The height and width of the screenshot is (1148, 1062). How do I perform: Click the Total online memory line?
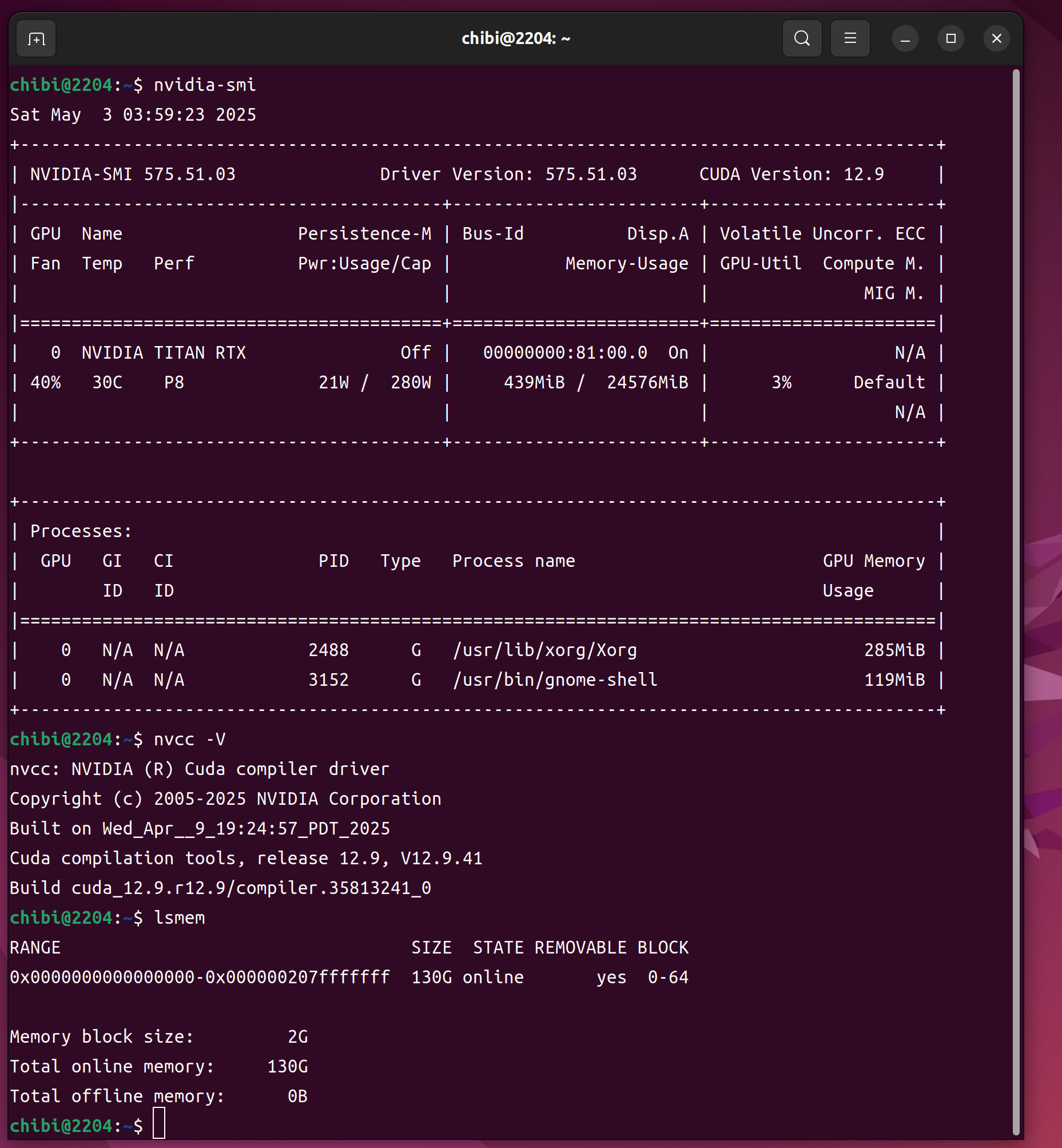(158, 1066)
